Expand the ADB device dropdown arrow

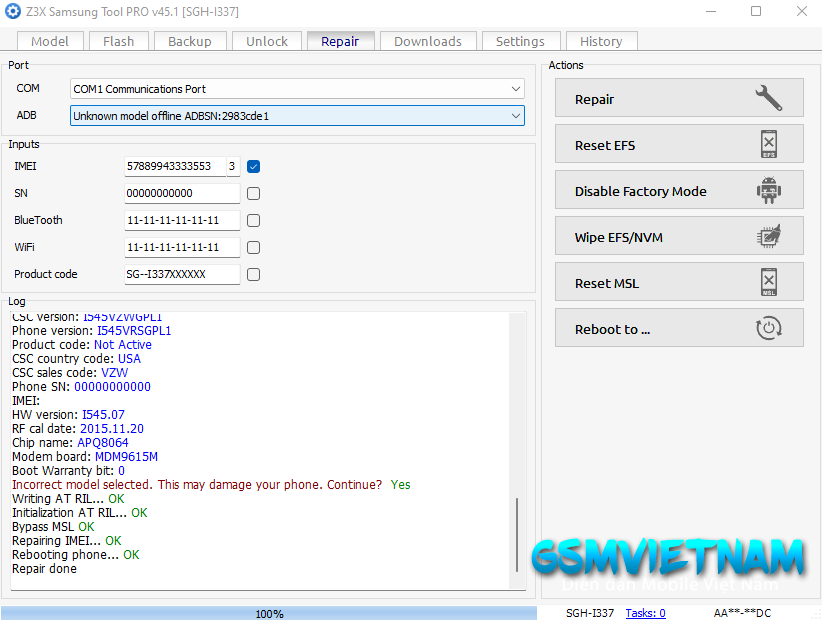pyautogui.click(x=516, y=116)
